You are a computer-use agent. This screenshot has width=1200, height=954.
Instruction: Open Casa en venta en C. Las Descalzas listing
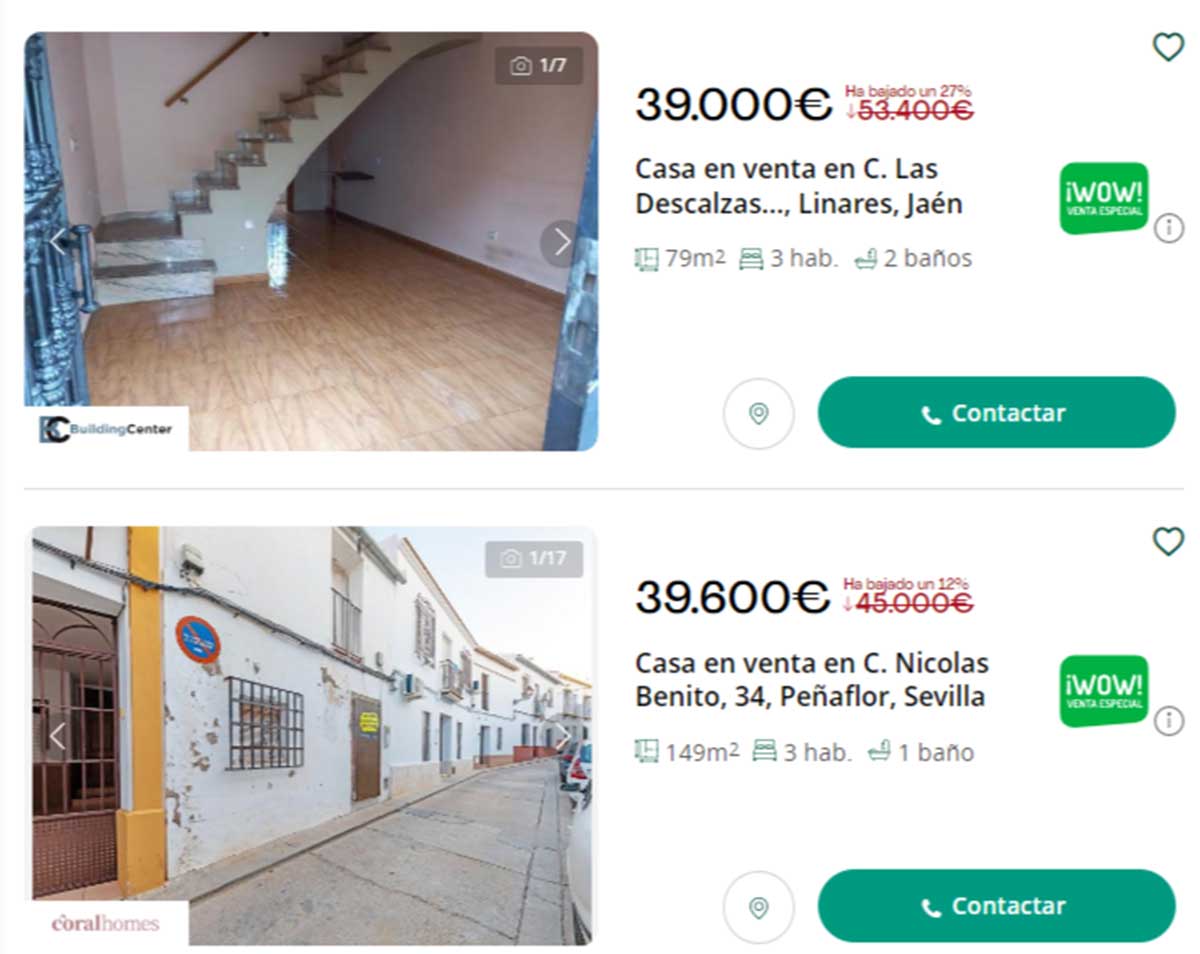[x=798, y=186]
